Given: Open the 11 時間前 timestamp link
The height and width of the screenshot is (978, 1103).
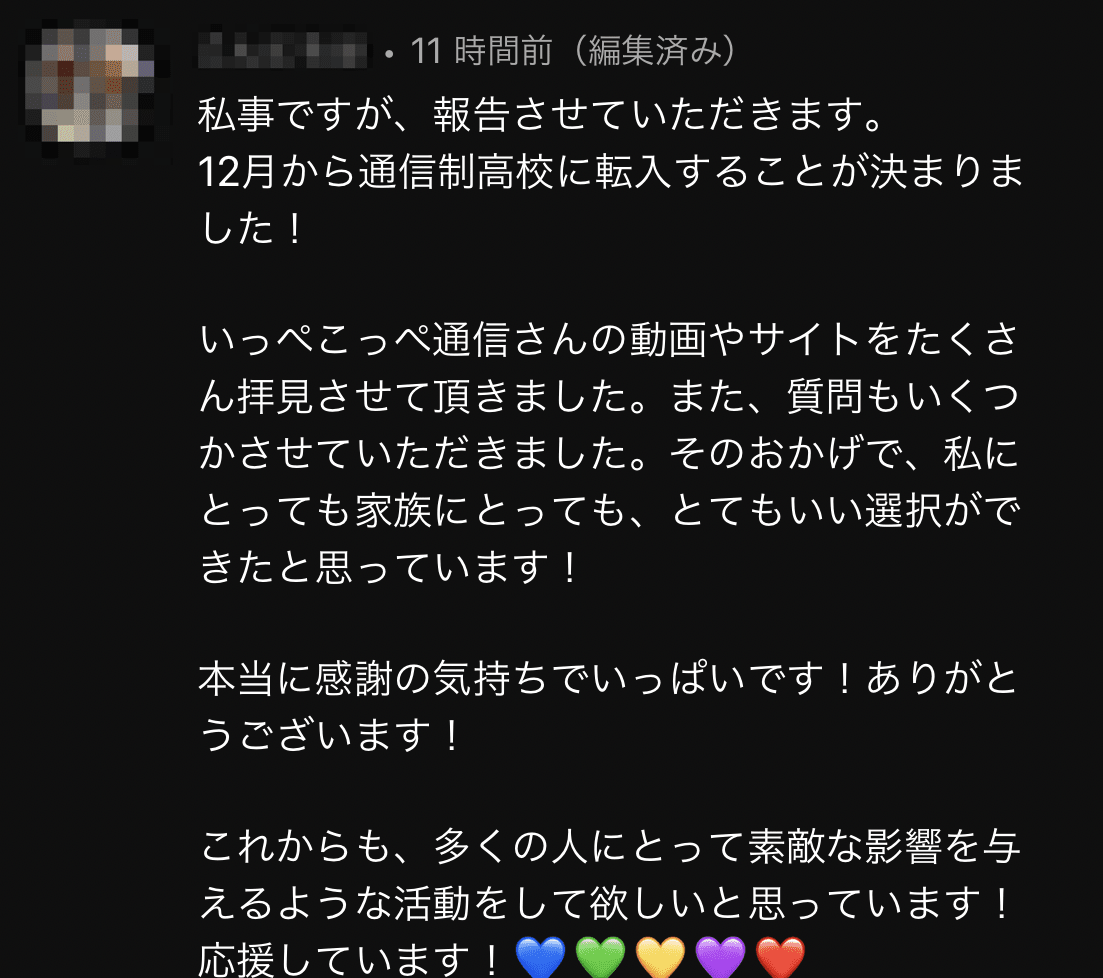Looking at the screenshot, I should coord(481,51).
